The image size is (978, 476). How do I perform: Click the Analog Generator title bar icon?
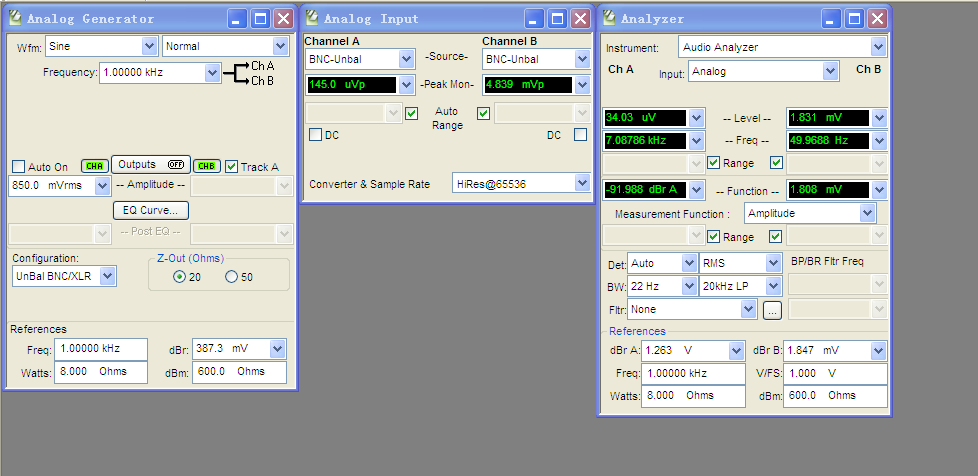tap(14, 19)
